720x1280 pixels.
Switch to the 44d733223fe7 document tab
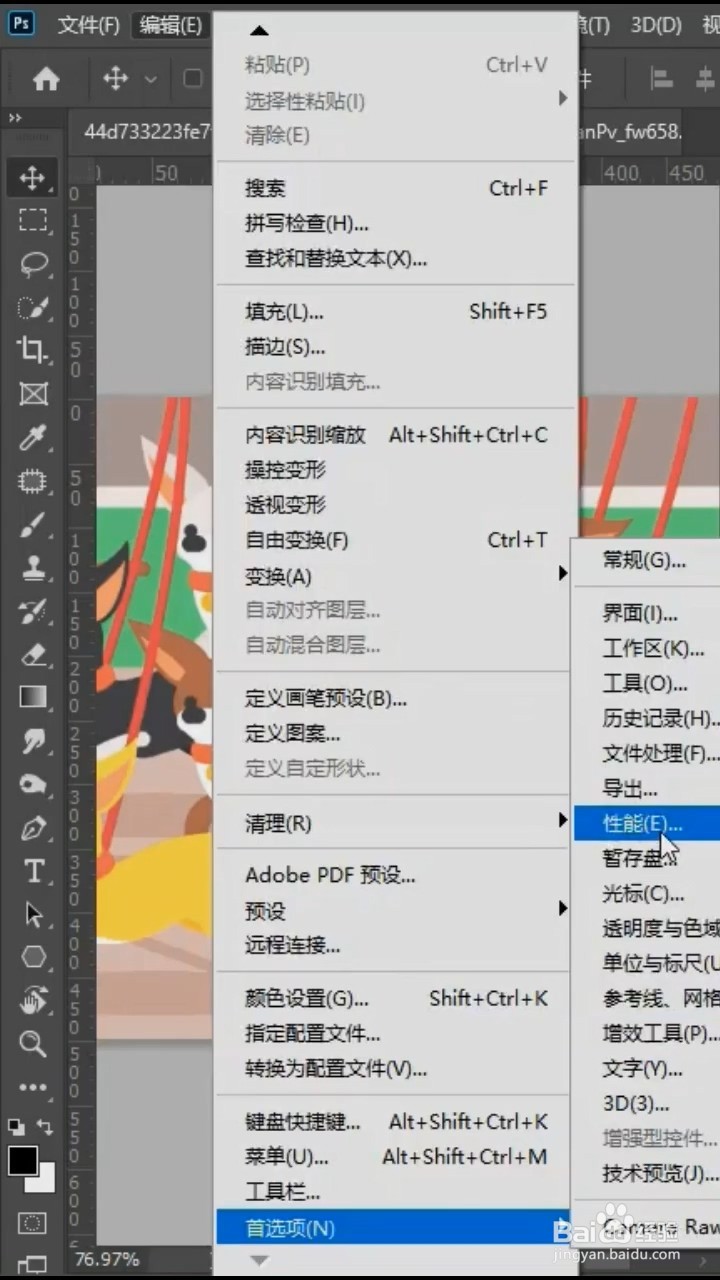(146, 132)
